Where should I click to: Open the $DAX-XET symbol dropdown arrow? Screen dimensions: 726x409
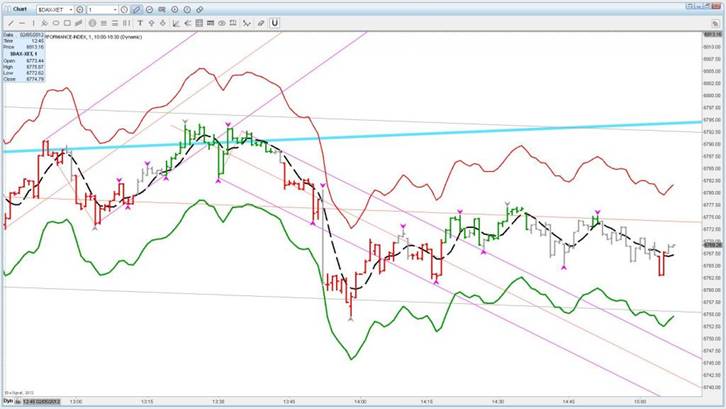click(x=70, y=9)
